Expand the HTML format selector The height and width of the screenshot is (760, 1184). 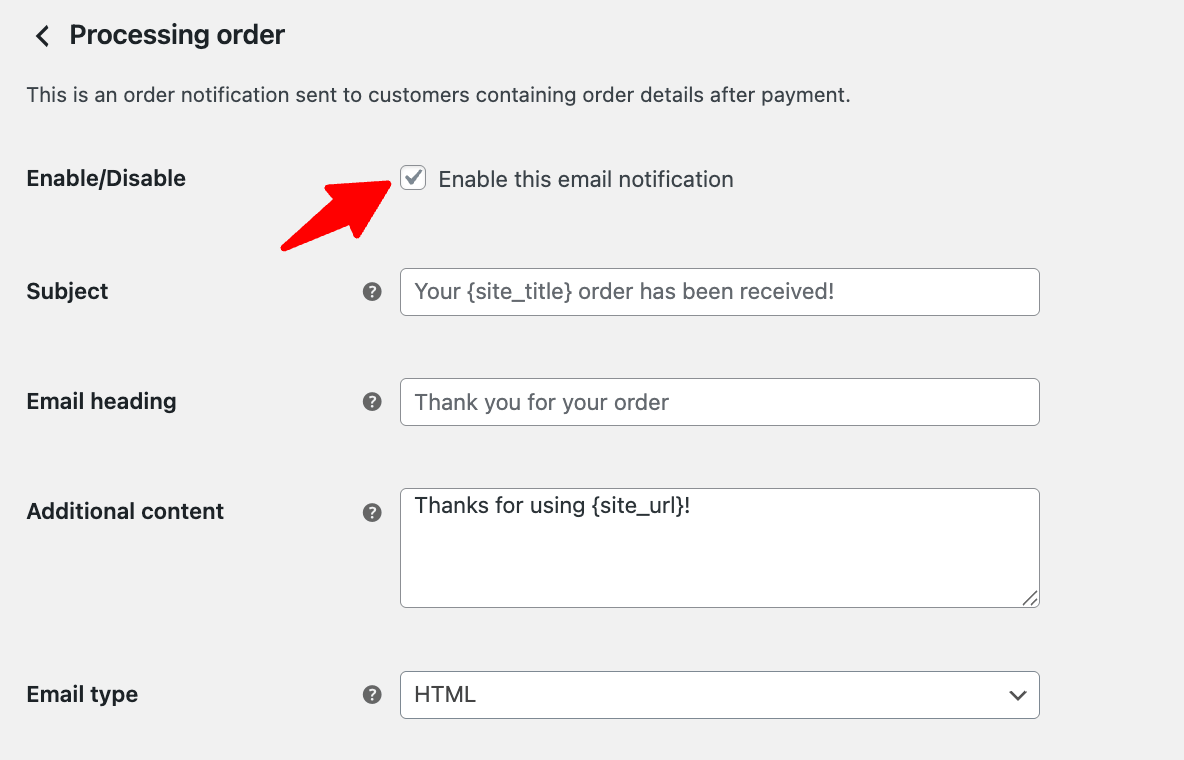point(719,694)
